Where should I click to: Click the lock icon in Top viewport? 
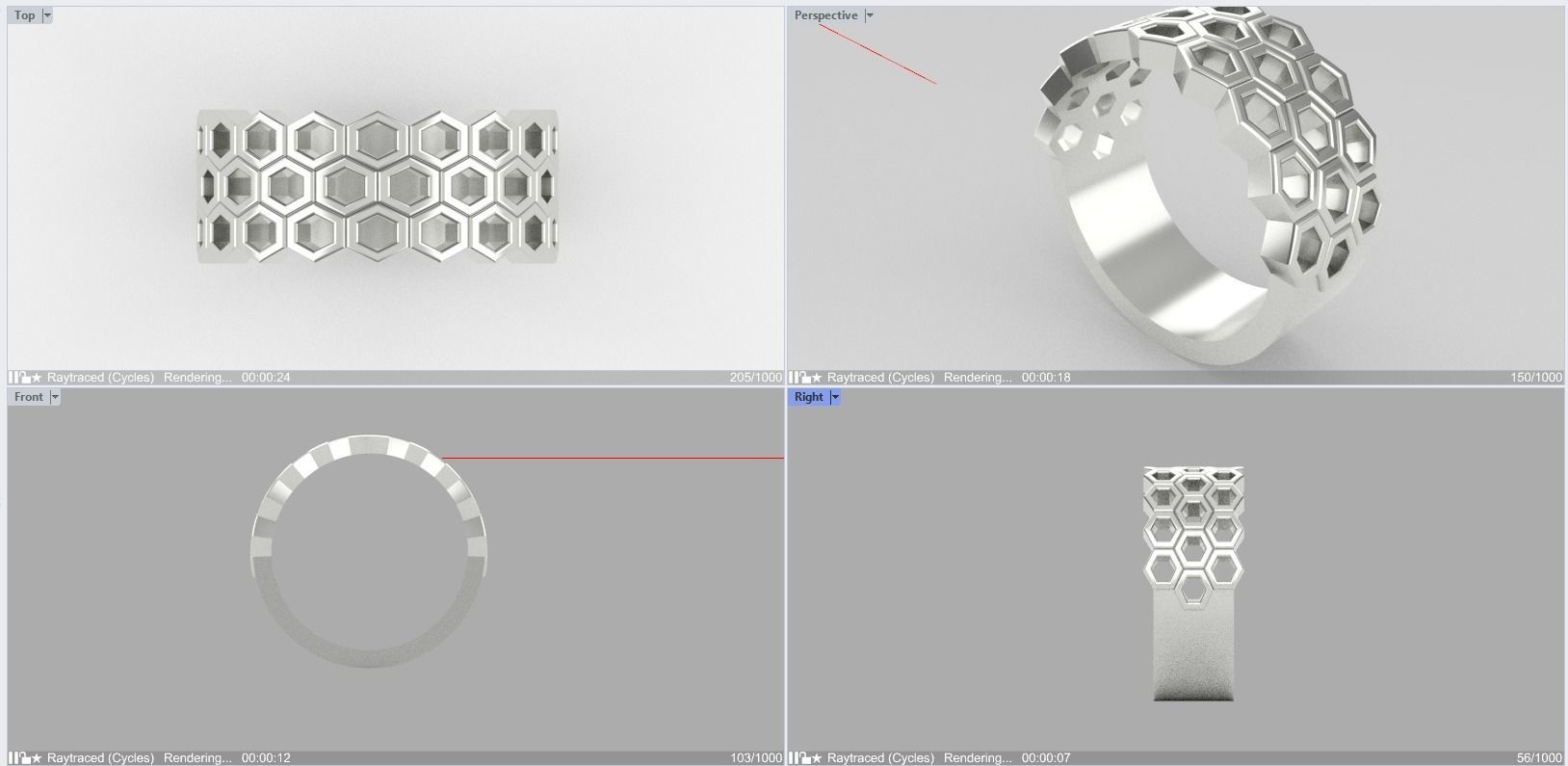(x=24, y=378)
